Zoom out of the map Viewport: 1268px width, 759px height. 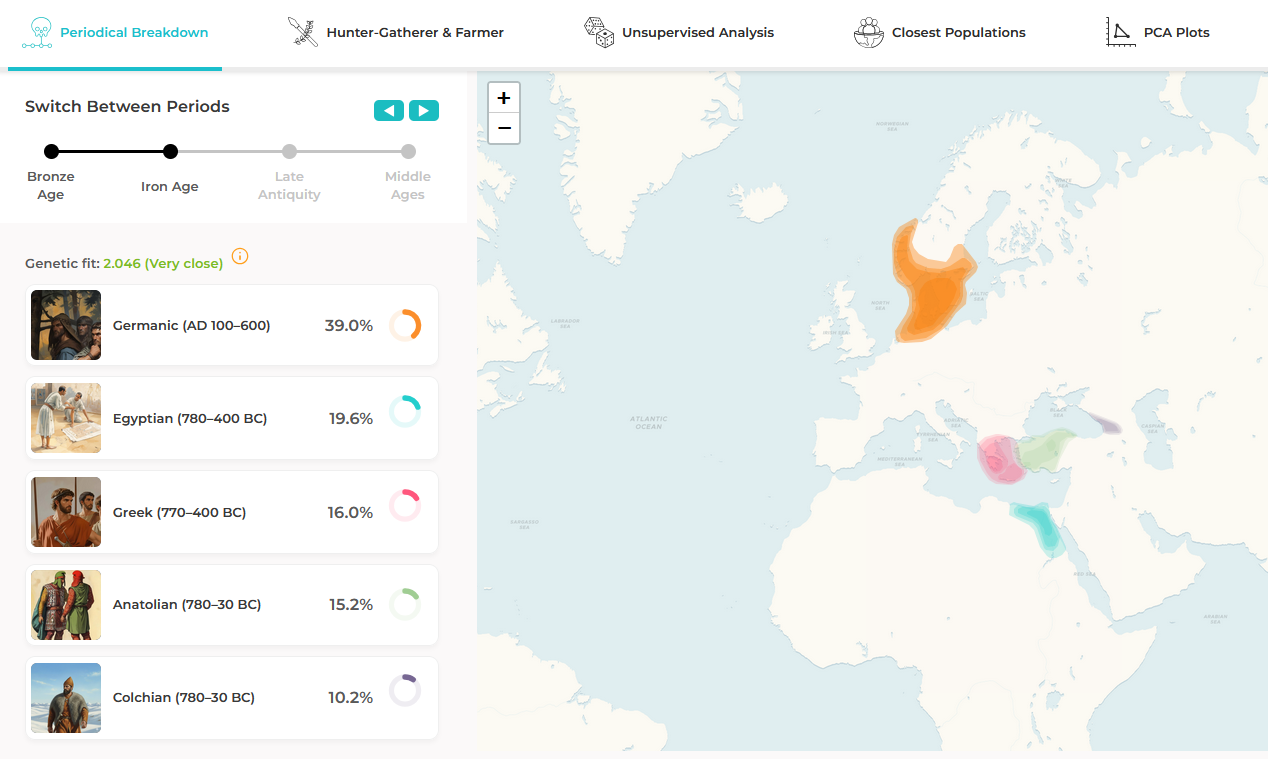(504, 128)
